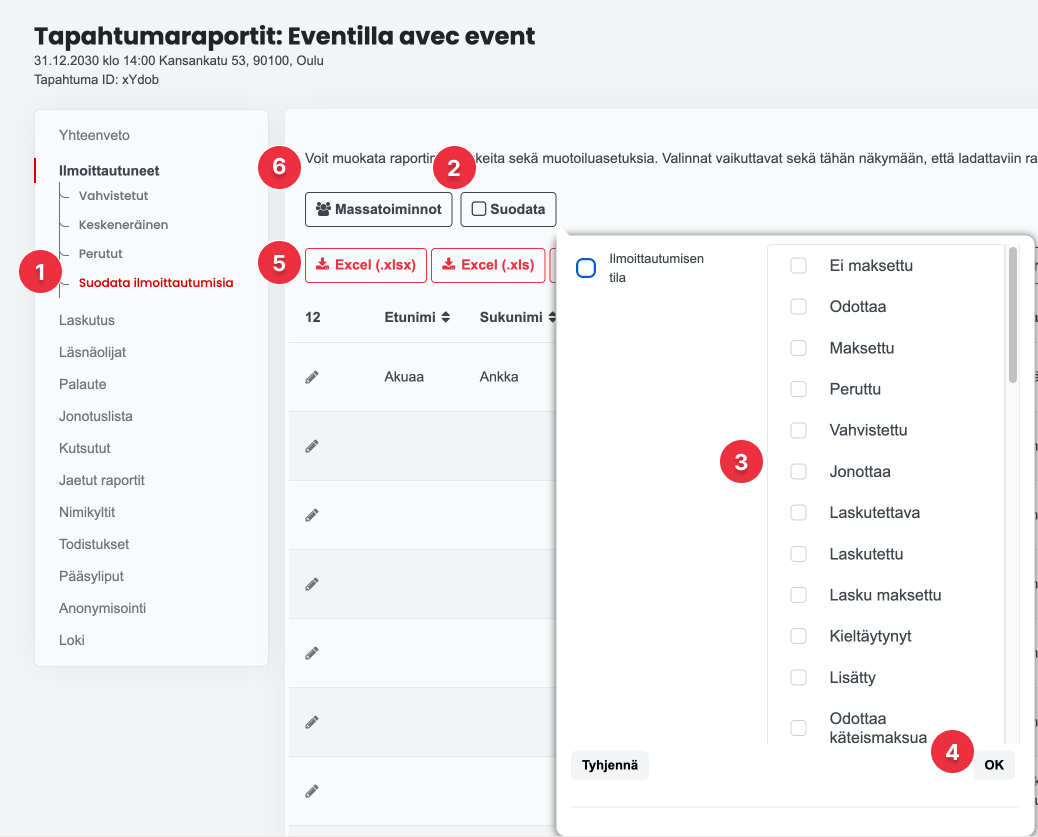This screenshot has height=837, width=1038.
Task: Click the pencil edit icon in the fourth table row
Action: pyautogui.click(x=312, y=584)
